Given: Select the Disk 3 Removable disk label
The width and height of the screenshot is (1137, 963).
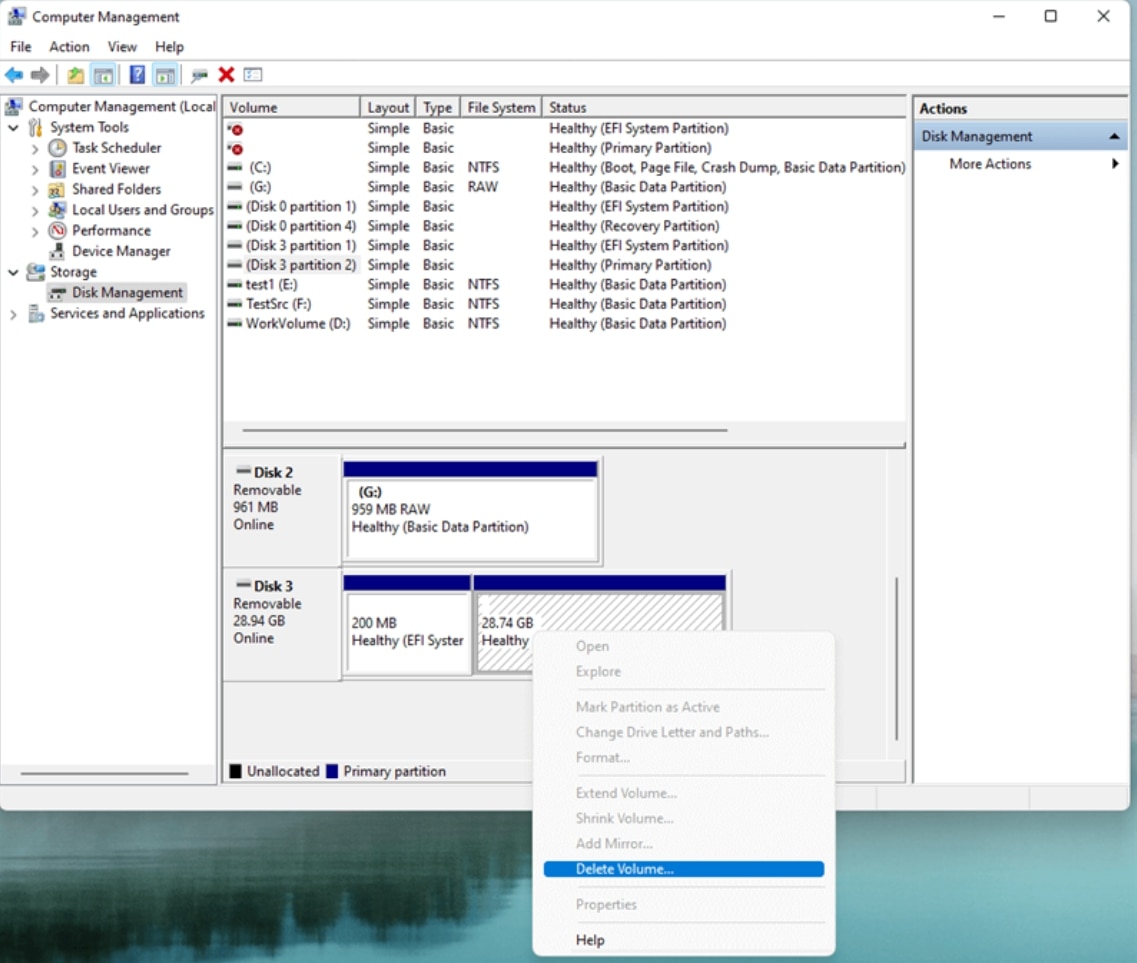Looking at the screenshot, I should (x=281, y=624).
